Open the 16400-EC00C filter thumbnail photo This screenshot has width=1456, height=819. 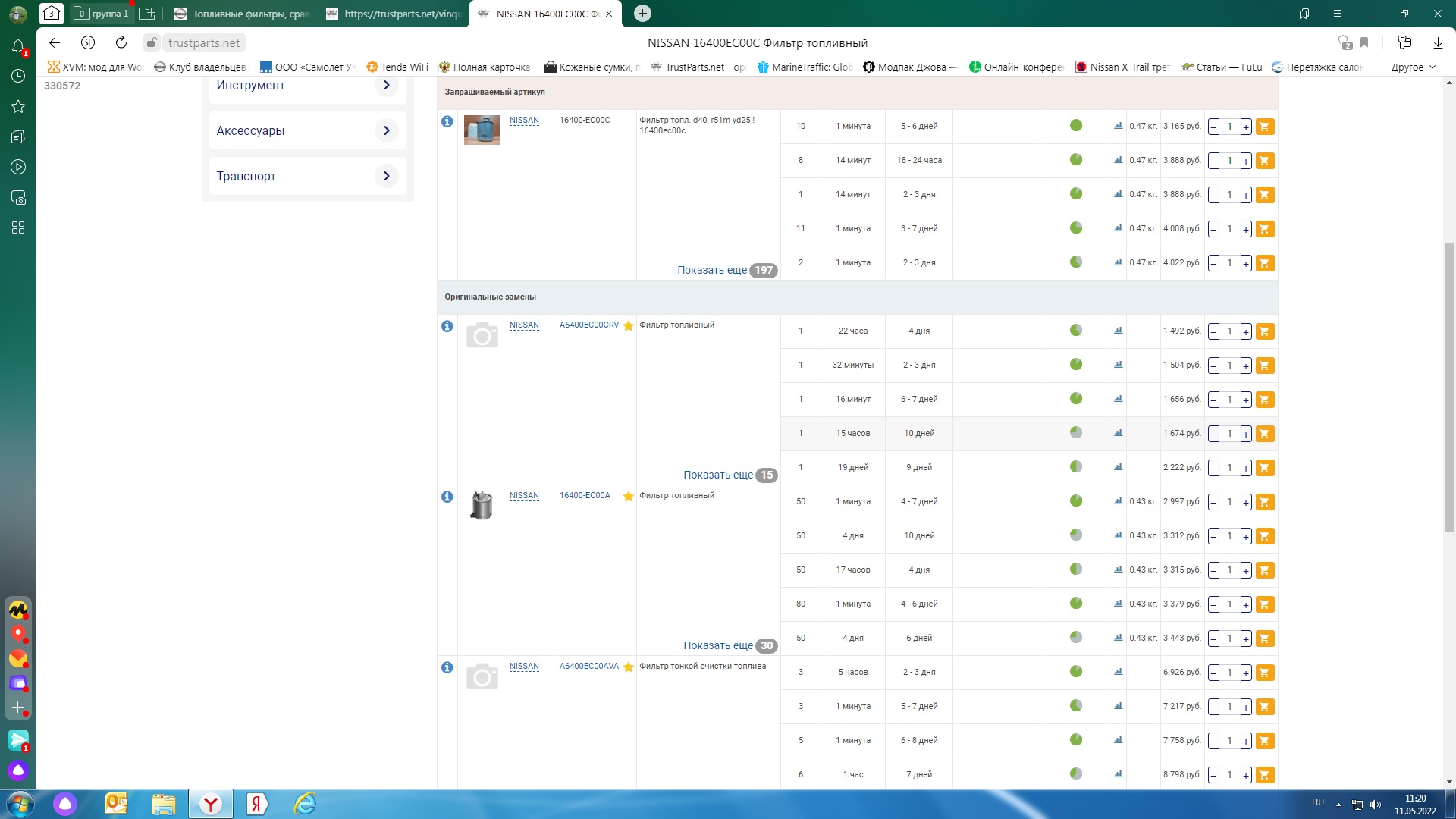pyautogui.click(x=482, y=130)
